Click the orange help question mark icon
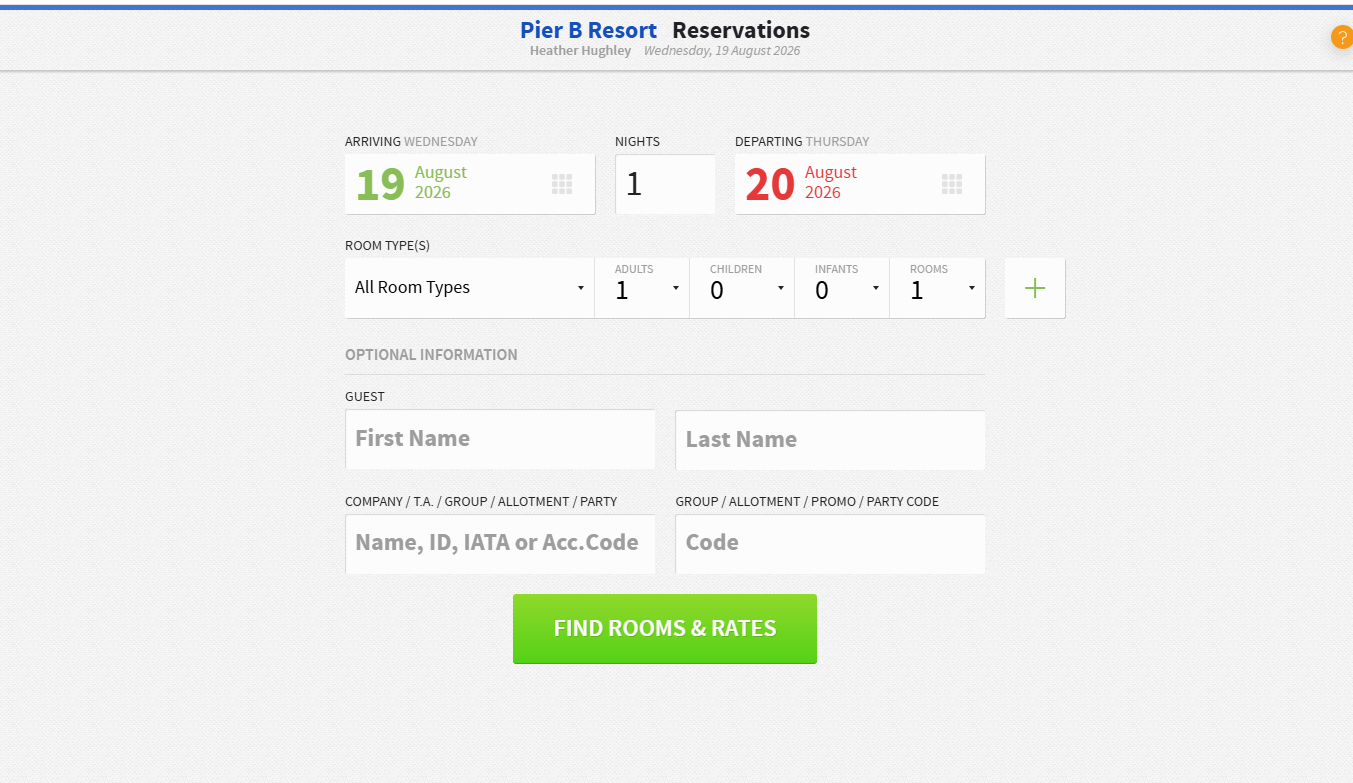1353x783 pixels. [x=1342, y=38]
